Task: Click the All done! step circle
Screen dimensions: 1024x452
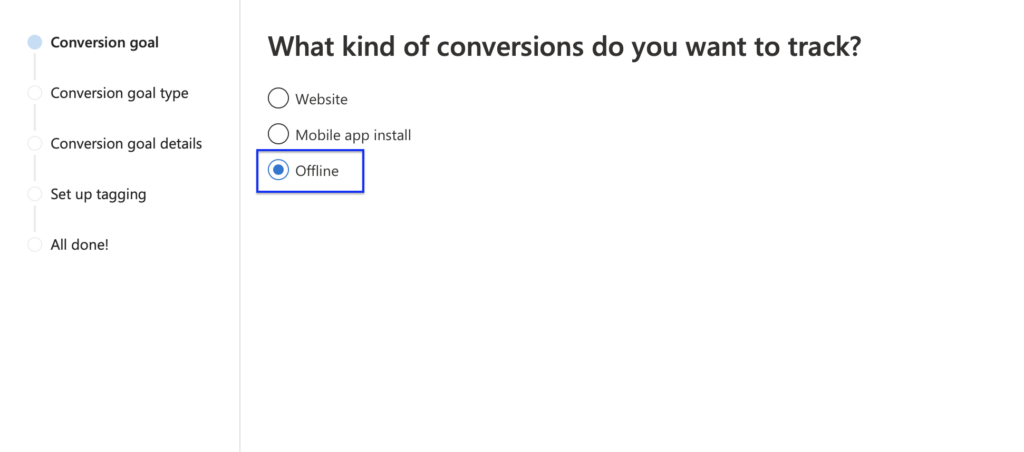Action: click(35, 244)
